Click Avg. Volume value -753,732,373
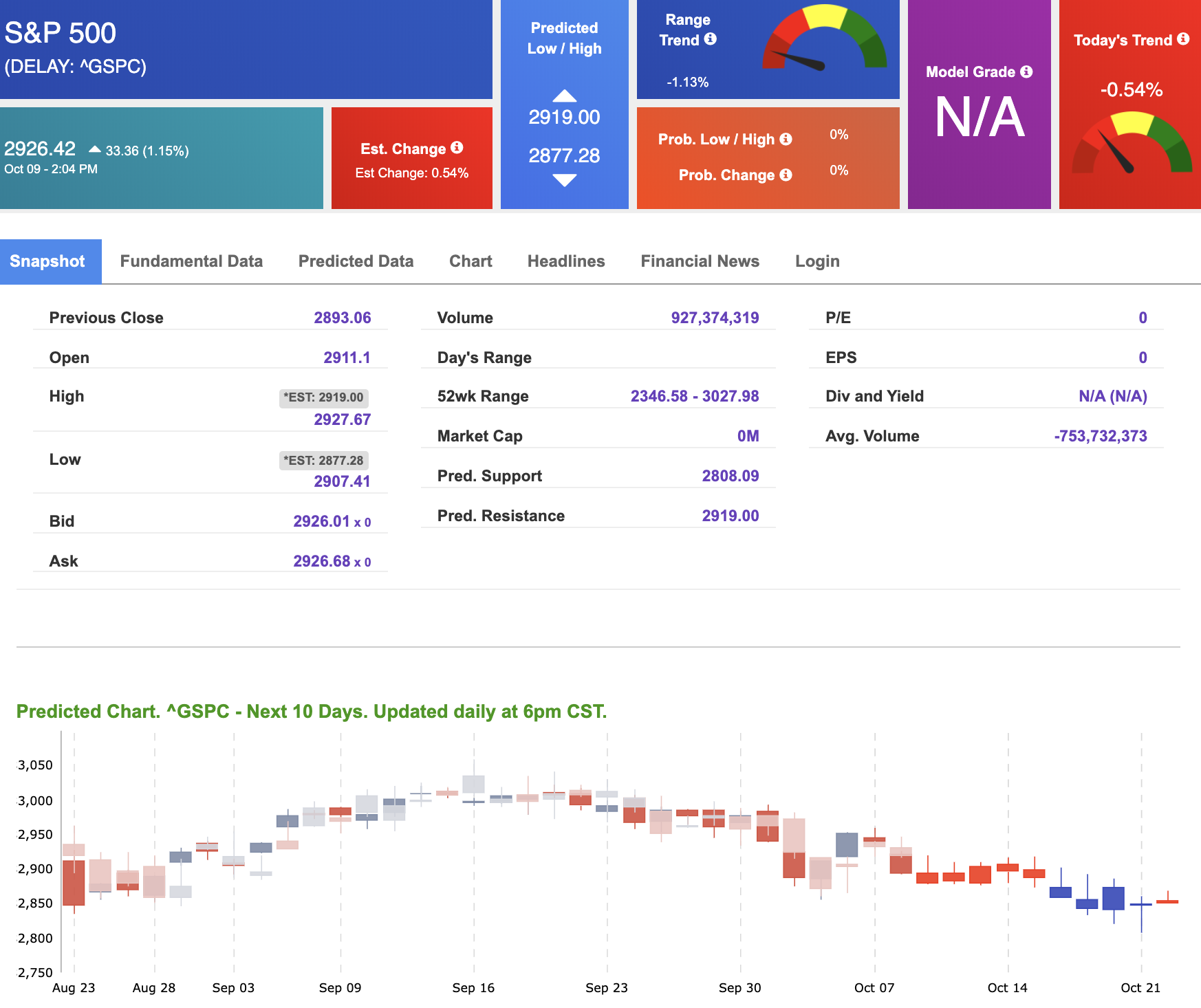 (x=1101, y=436)
